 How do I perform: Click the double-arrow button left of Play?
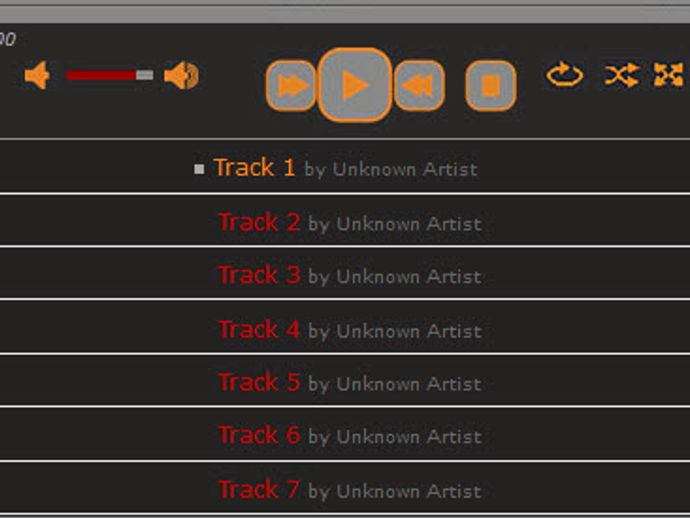(291, 85)
